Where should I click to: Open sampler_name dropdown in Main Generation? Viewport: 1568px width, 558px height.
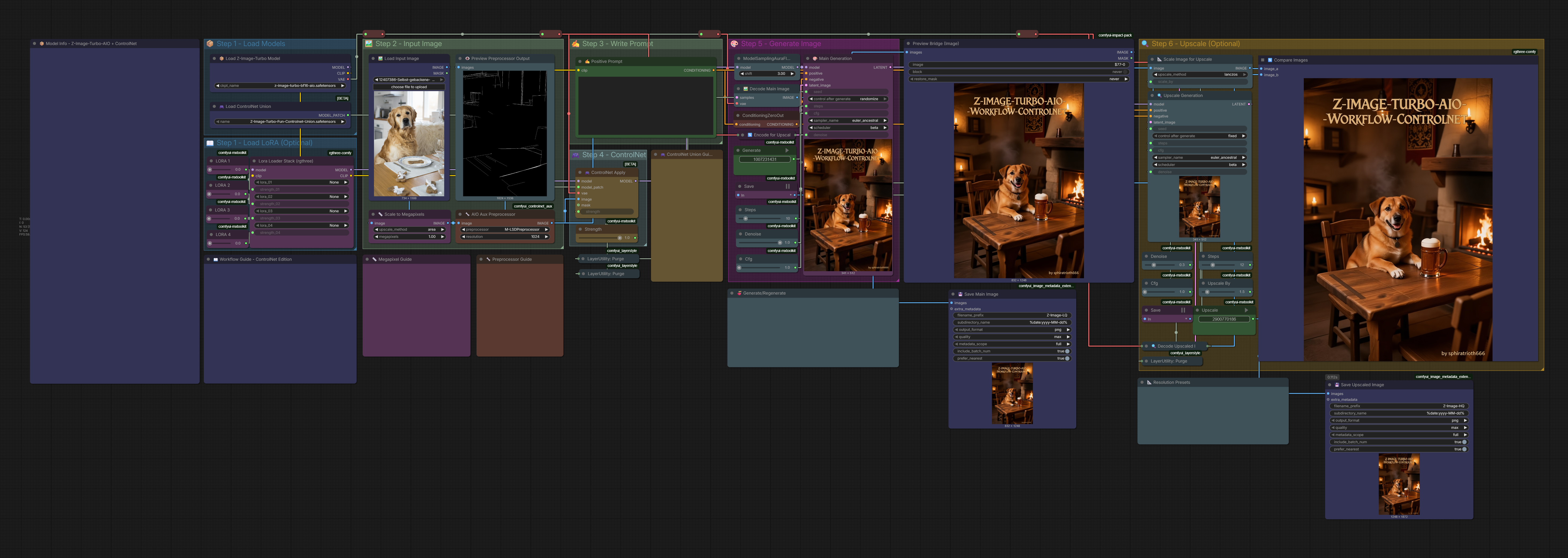[848, 120]
